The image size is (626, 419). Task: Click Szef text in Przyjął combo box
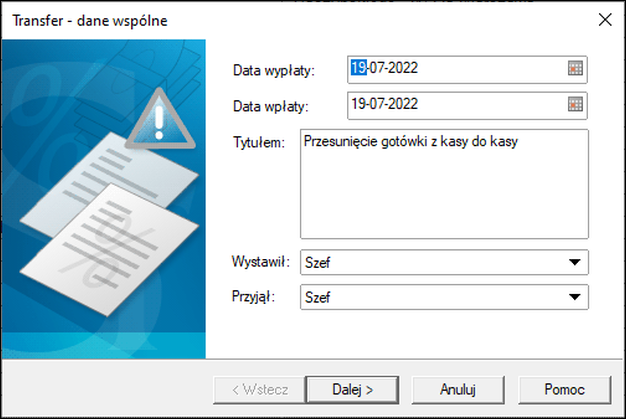tap(317, 297)
